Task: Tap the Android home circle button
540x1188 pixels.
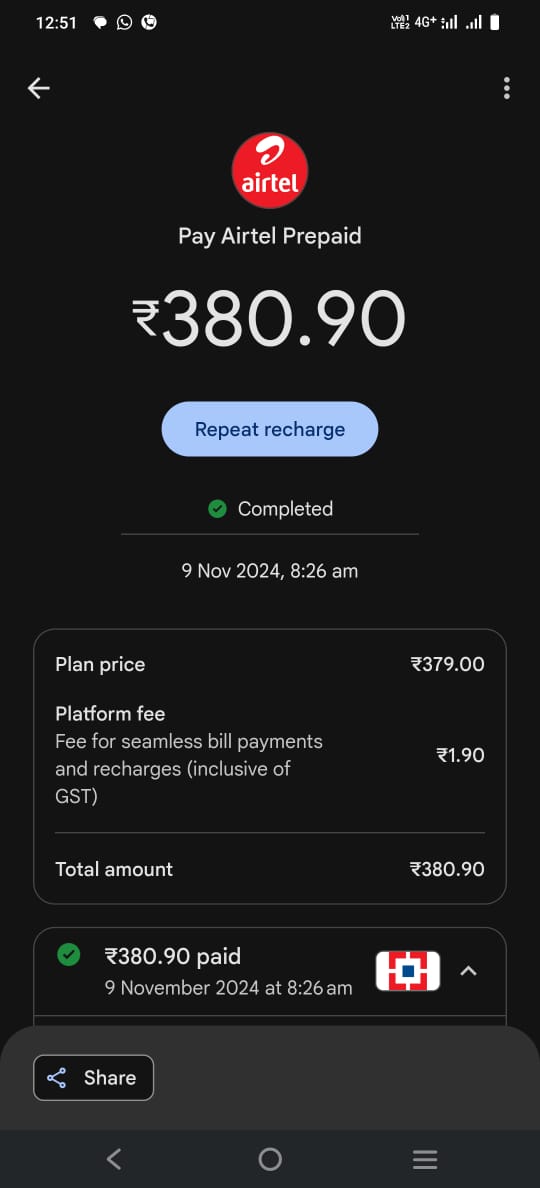Action: pyautogui.click(x=270, y=1158)
